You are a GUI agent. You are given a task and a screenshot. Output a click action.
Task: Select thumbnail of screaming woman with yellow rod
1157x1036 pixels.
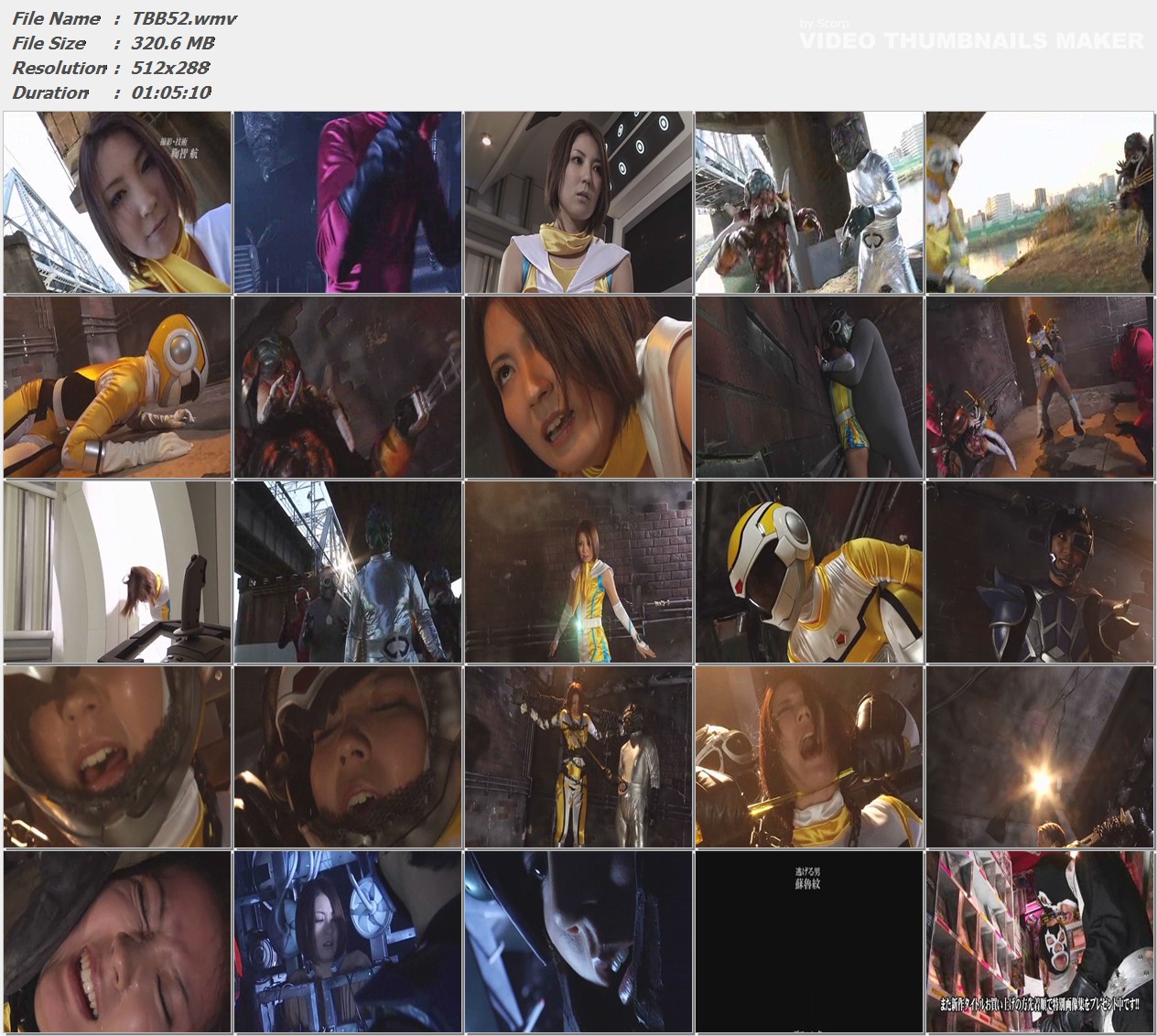[809, 757]
